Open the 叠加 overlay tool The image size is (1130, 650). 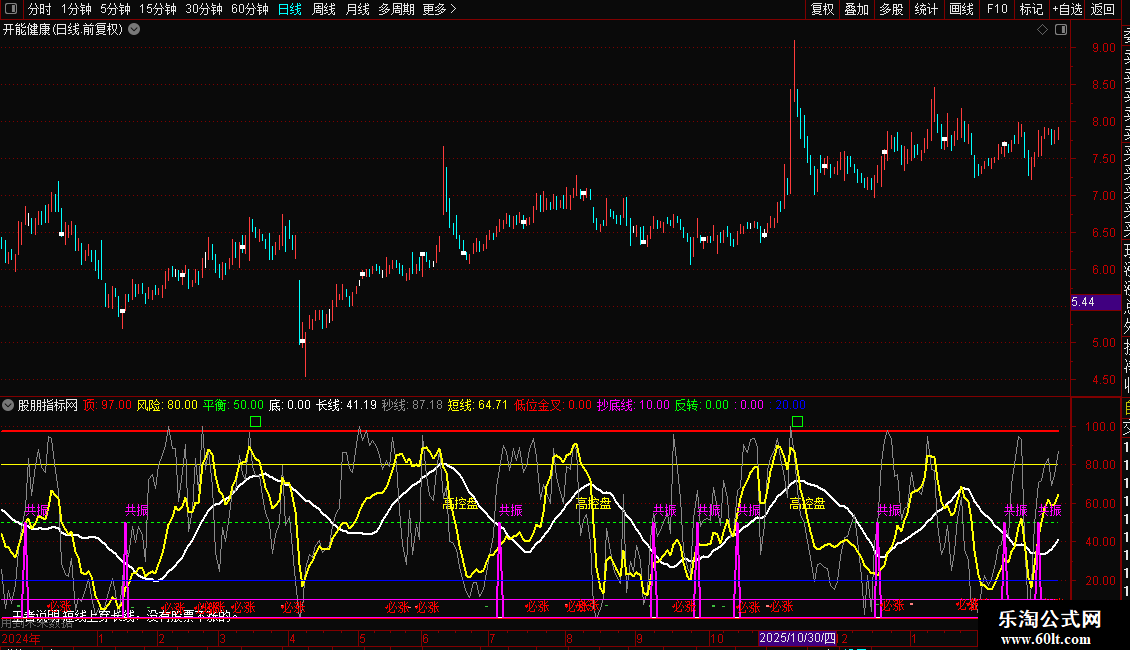[856, 9]
